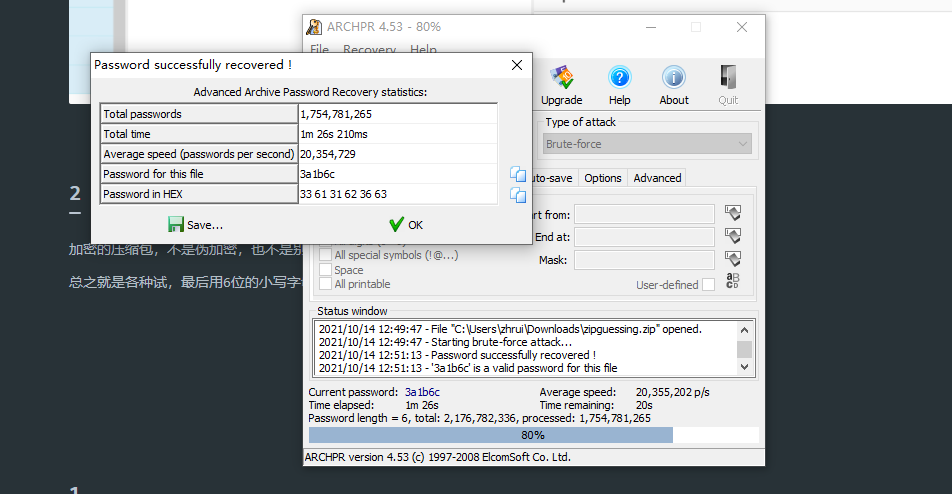Click the status window scroll down arrow

point(744,367)
